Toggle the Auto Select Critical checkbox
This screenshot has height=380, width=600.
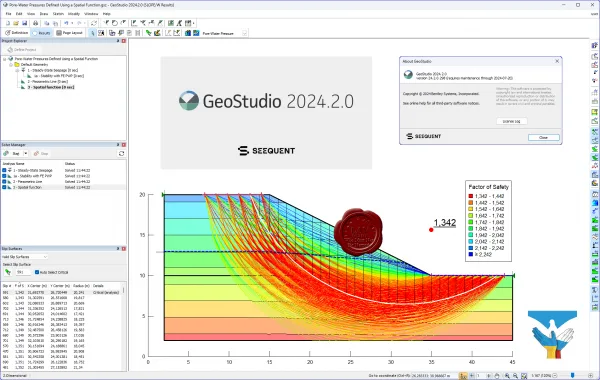37,272
